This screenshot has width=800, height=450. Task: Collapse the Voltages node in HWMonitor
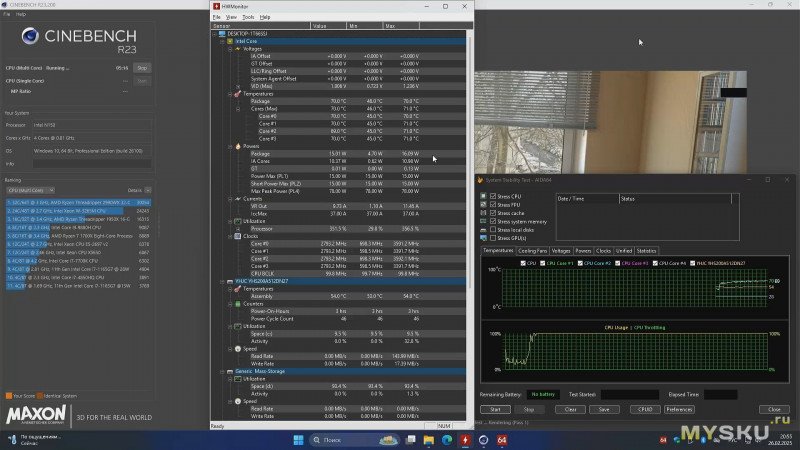pyautogui.click(x=230, y=49)
